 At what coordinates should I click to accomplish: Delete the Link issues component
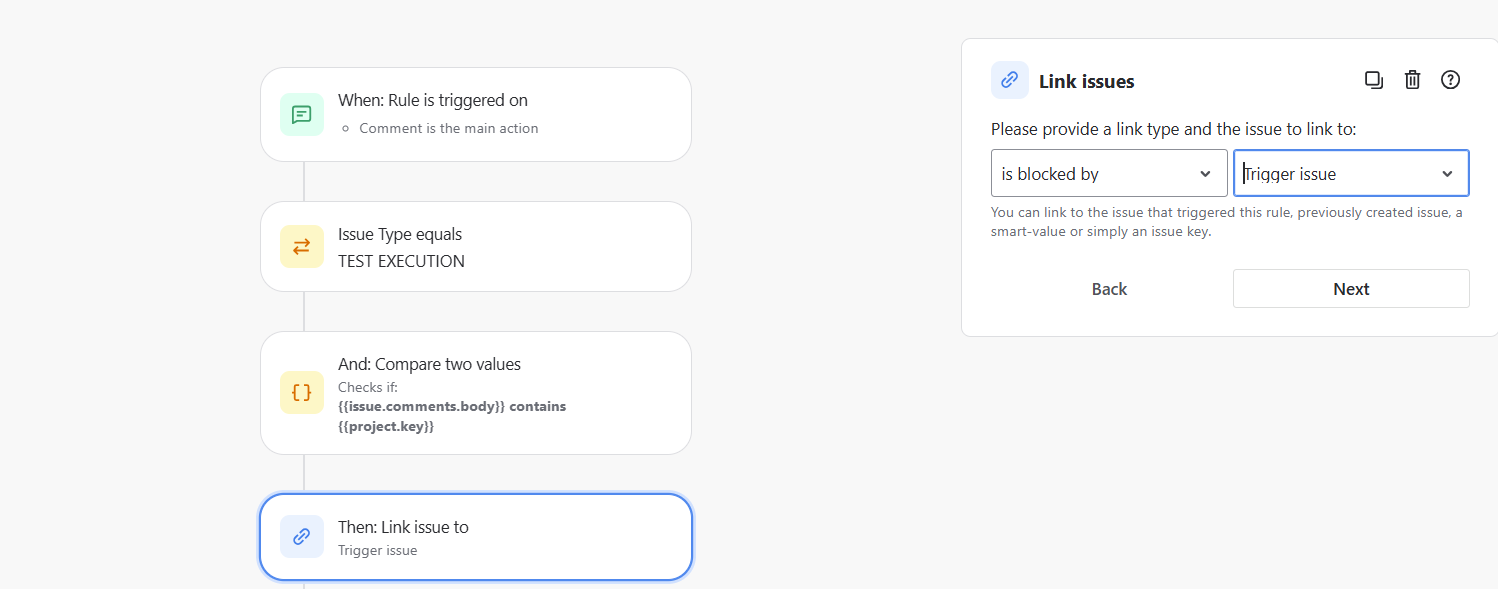[x=1412, y=79]
